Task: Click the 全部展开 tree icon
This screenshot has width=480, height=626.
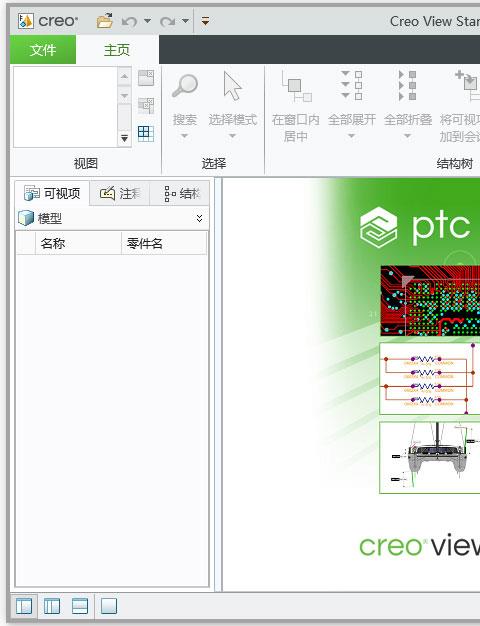Action: point(352,85)
